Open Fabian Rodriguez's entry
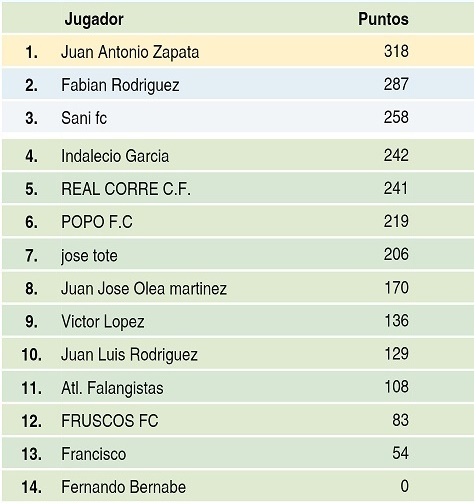 [x=120, y=85]
